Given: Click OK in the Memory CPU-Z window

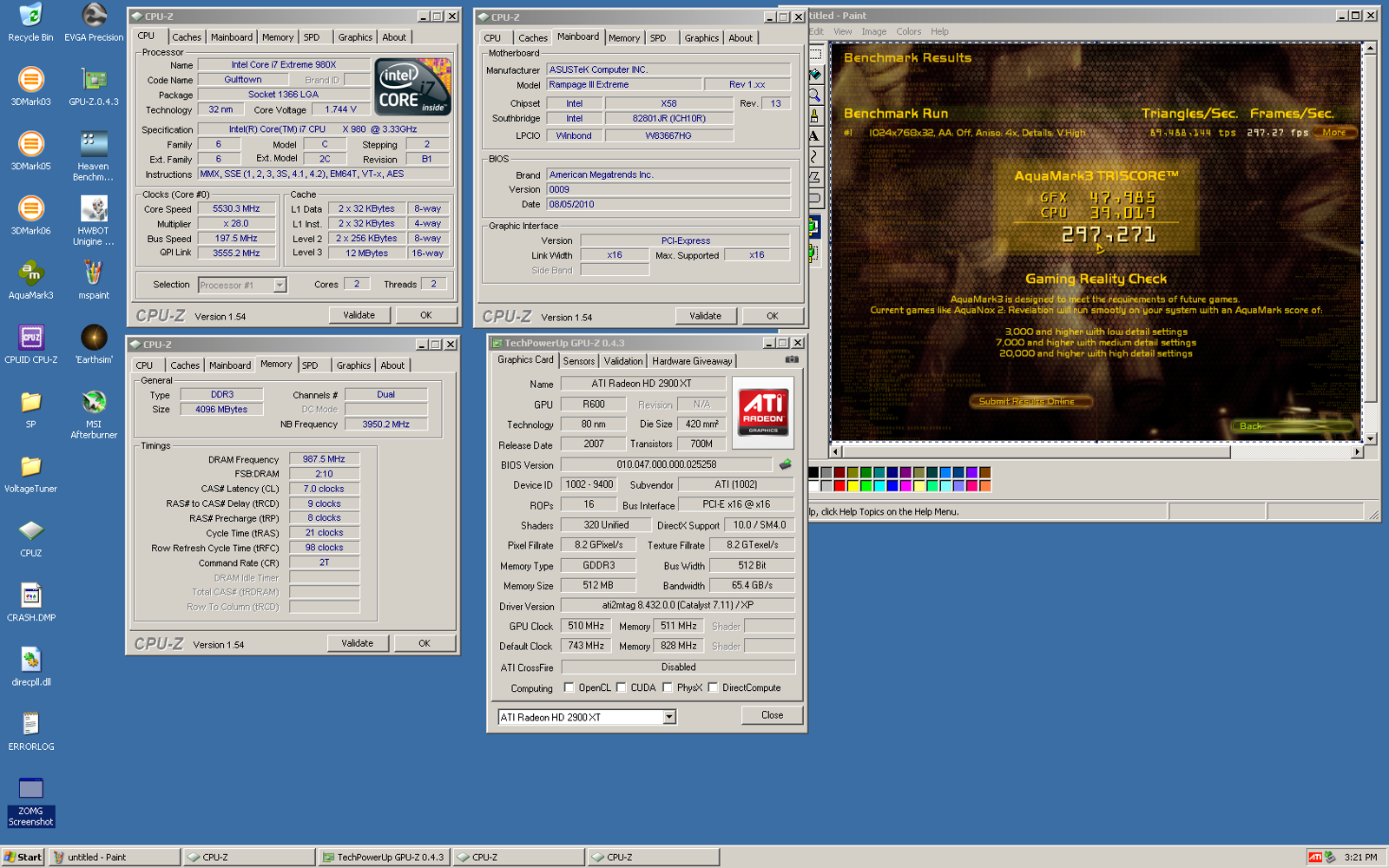Looking at the screenshot, I should (424, 643).
